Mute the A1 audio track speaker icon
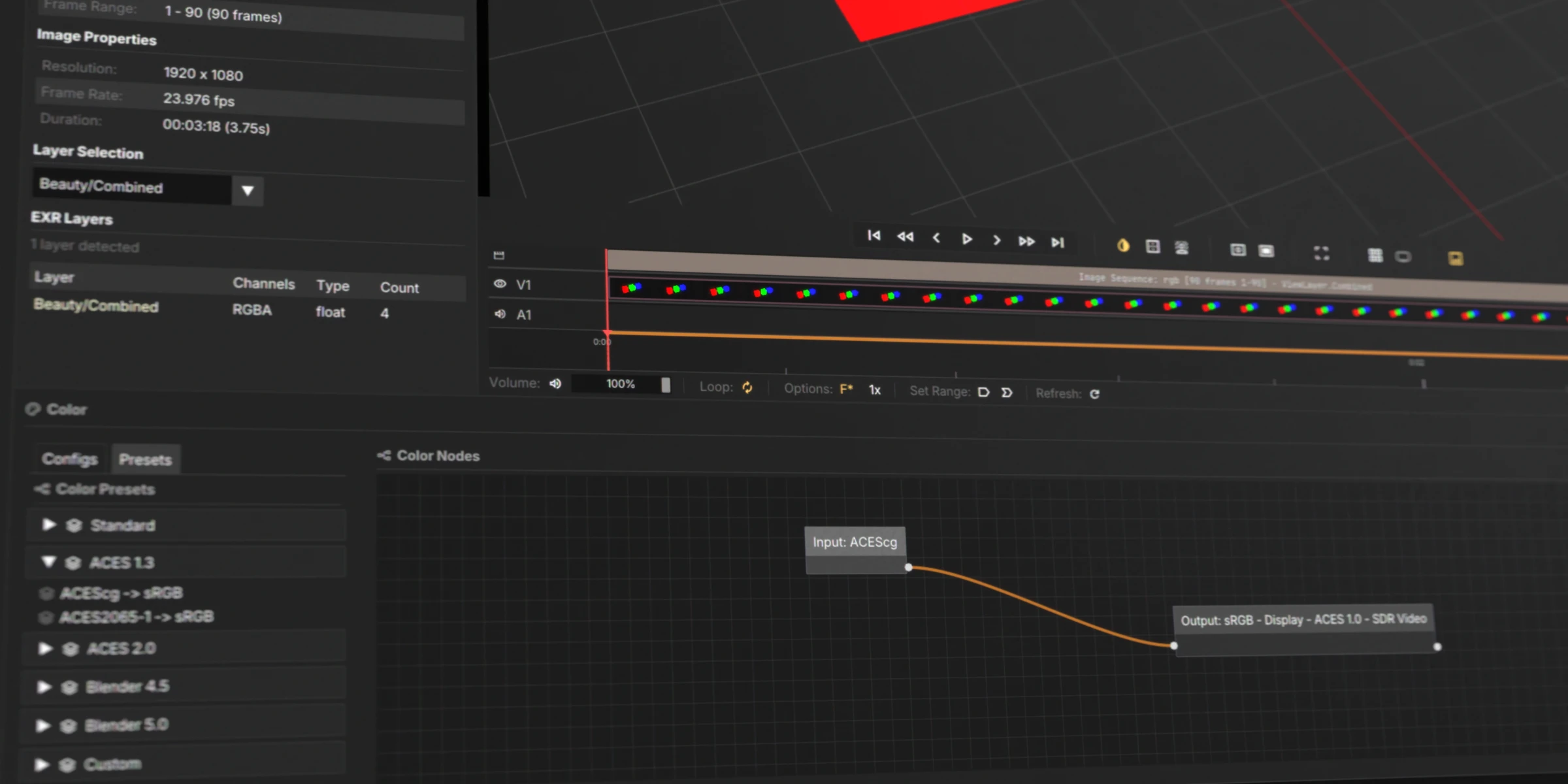This screenshot has width=1568, height=784. [x=500, y=314]
